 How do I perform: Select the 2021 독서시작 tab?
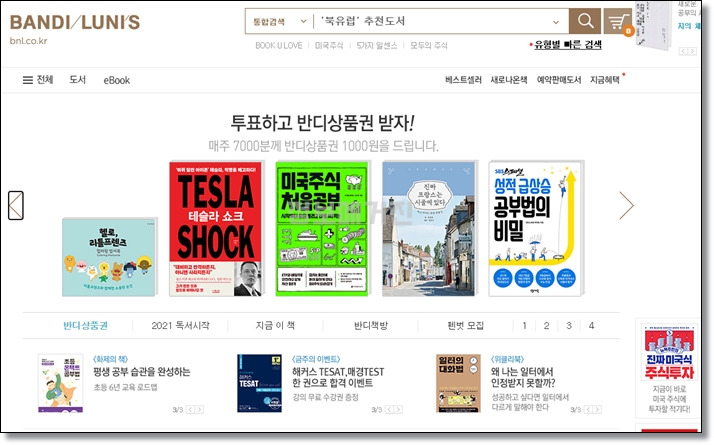pos(180,326)
